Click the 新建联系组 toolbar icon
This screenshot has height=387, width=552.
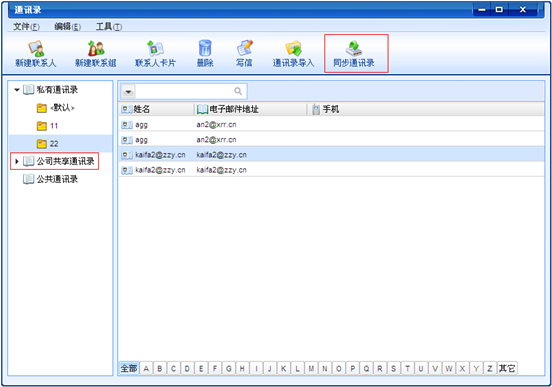pyautogui.click(x=96, y=48)
